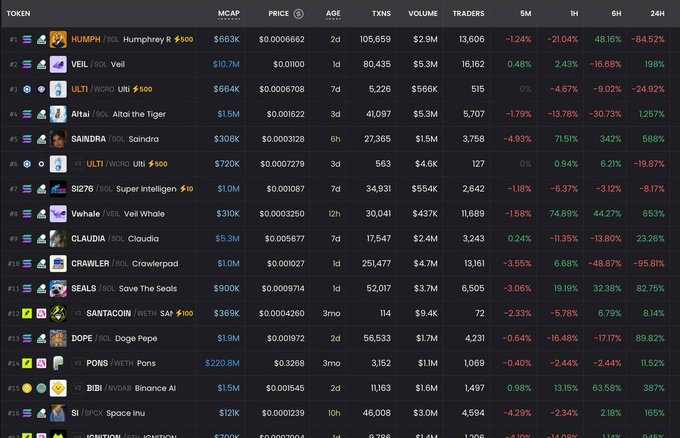
Task: Open the HUMPH token logo
Action: (58, 39)
